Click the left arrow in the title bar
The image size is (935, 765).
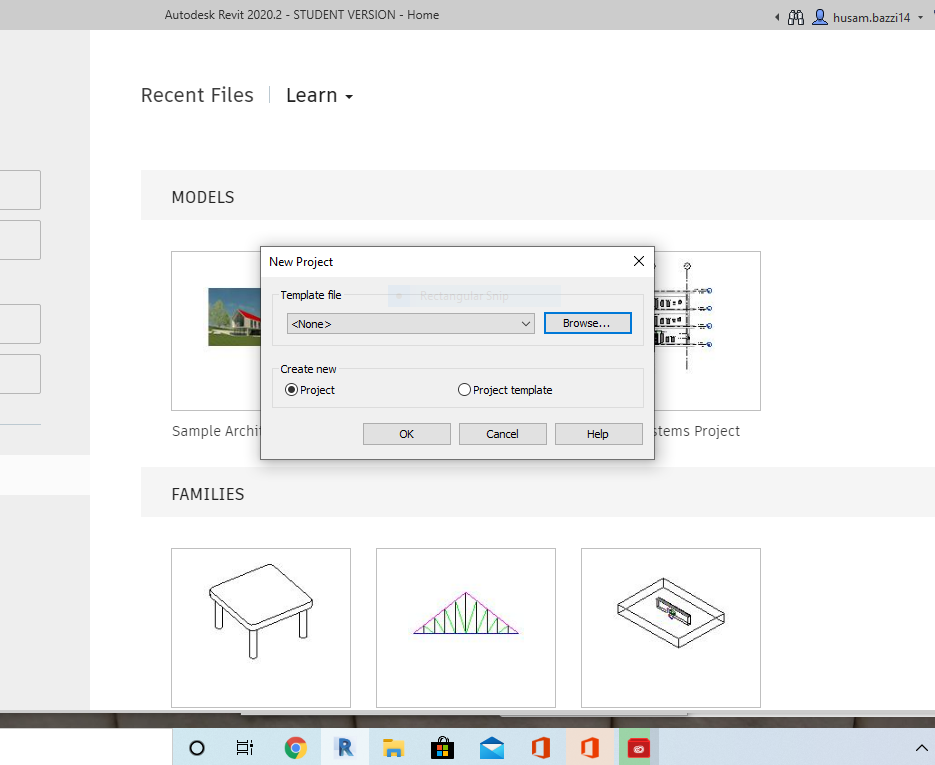click(x=777, y=17)
